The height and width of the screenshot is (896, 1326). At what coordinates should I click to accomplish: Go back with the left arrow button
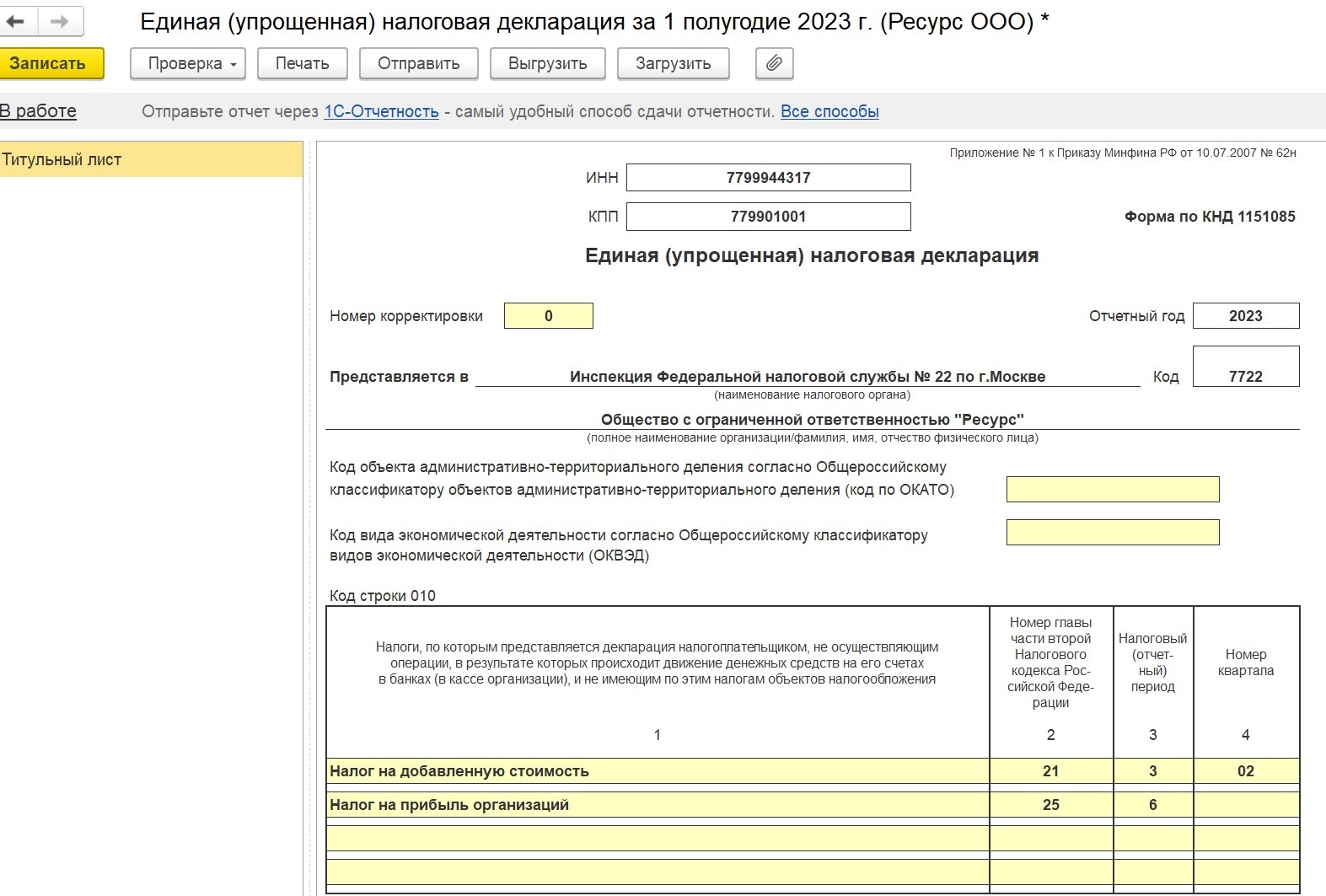17,22
